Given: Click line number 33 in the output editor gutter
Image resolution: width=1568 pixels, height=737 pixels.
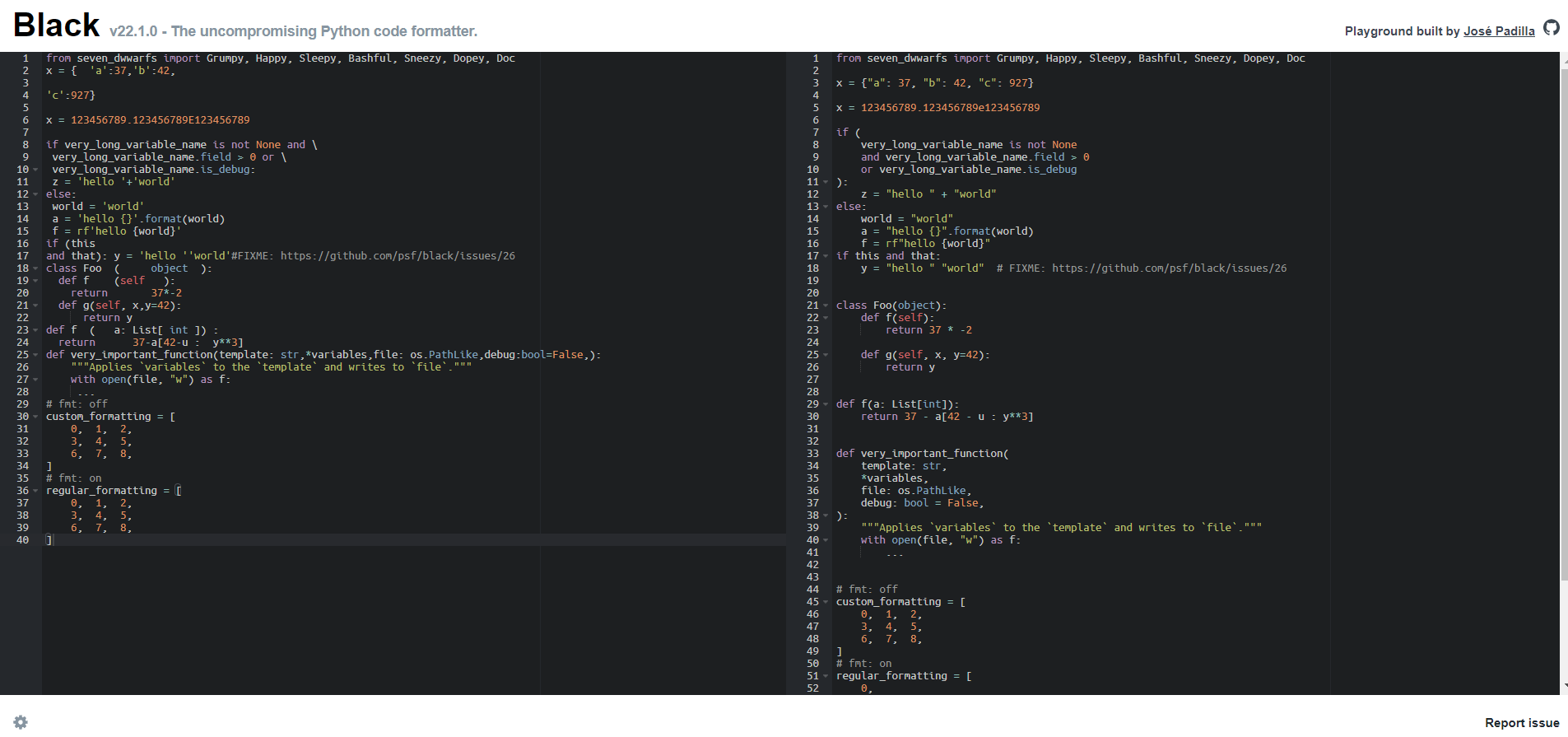Looking at the screenshot, I should coord(813,454).
